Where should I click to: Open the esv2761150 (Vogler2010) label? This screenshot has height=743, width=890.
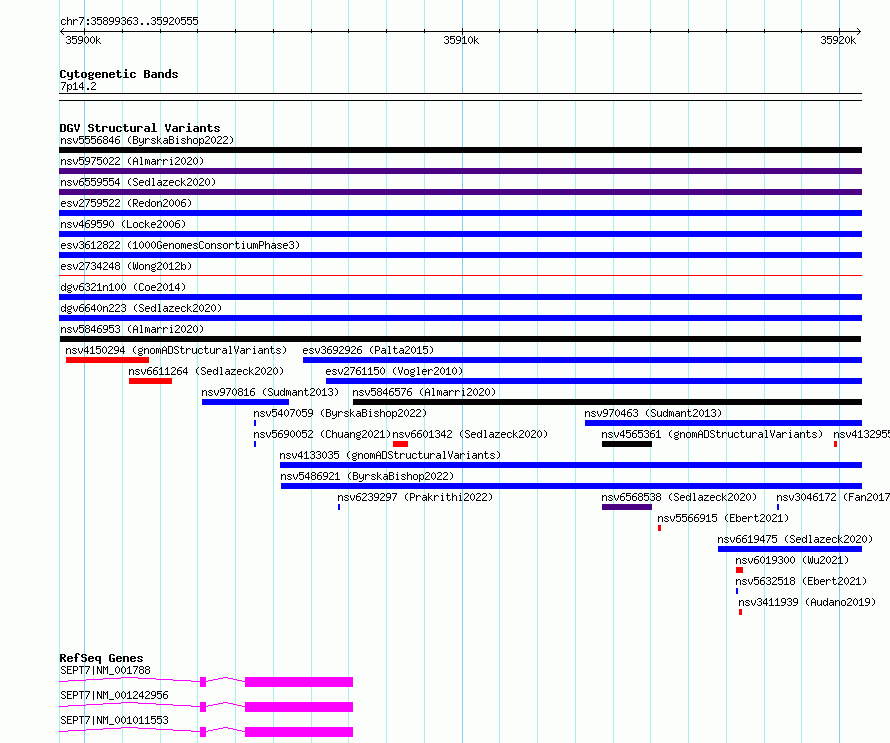tap(394, 371)
